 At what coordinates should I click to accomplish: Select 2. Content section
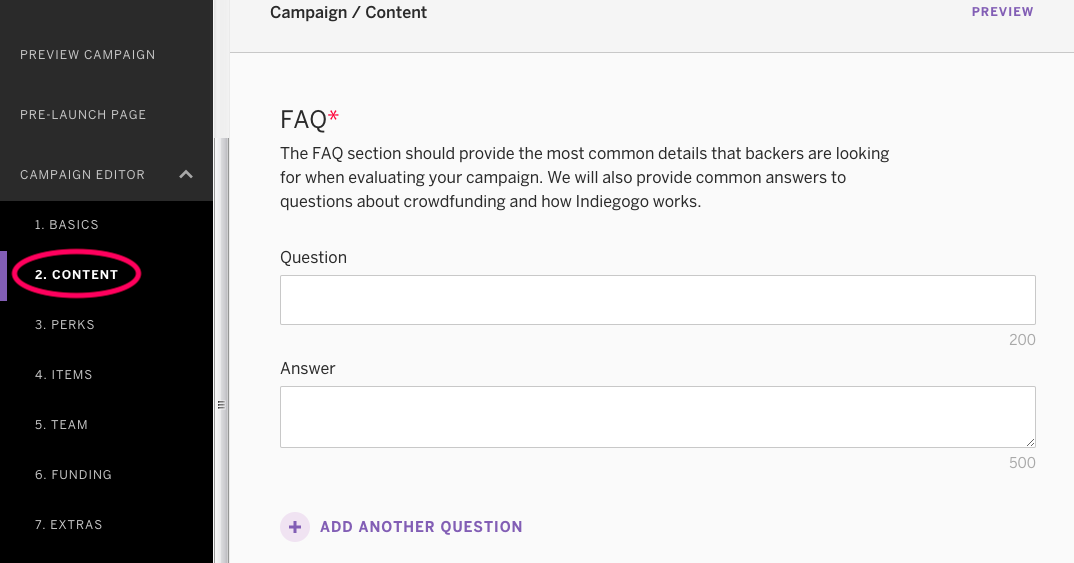point(77,275)
